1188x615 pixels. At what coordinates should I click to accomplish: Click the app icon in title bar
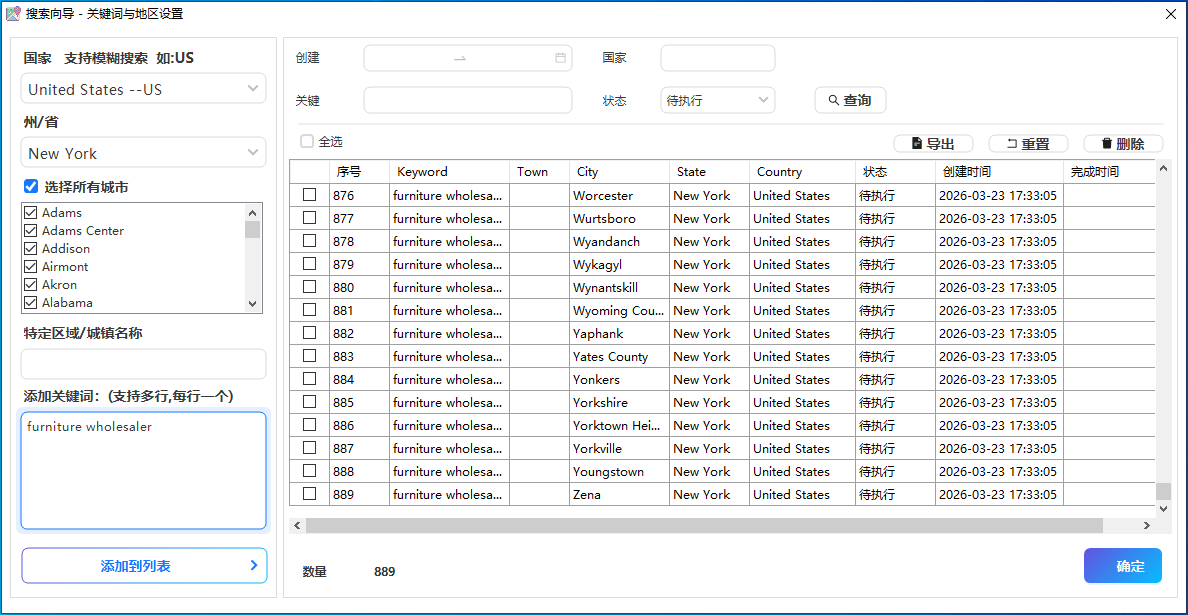[x=13, y=14]
